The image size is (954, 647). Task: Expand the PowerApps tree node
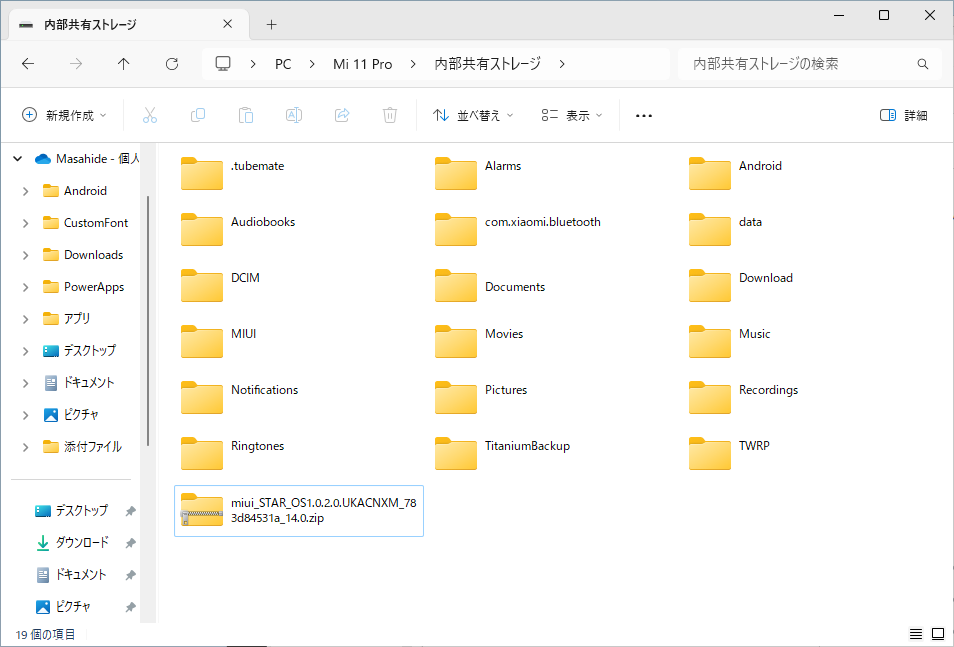coord(26,287)
